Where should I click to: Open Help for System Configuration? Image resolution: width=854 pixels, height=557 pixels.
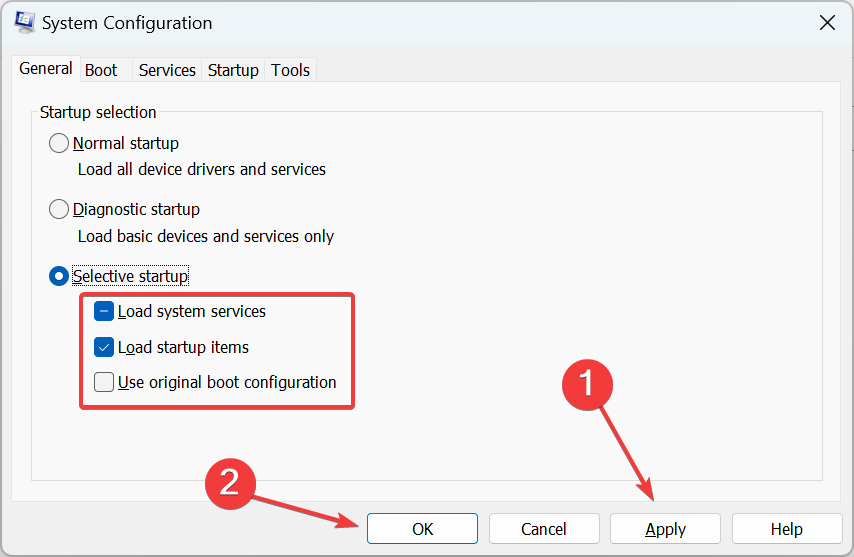[x=787, y=529]
